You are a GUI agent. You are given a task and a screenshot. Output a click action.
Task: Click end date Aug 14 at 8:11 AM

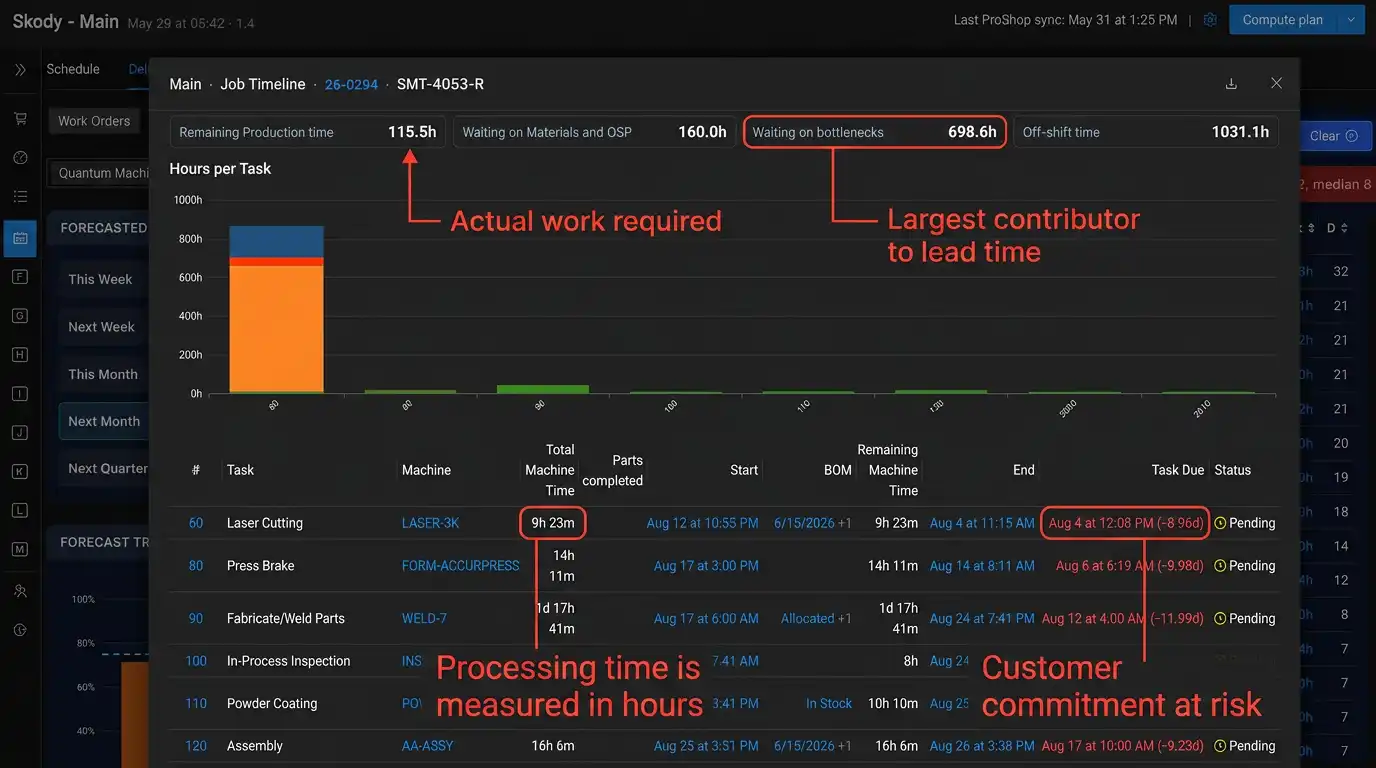[x=982, y=566]
